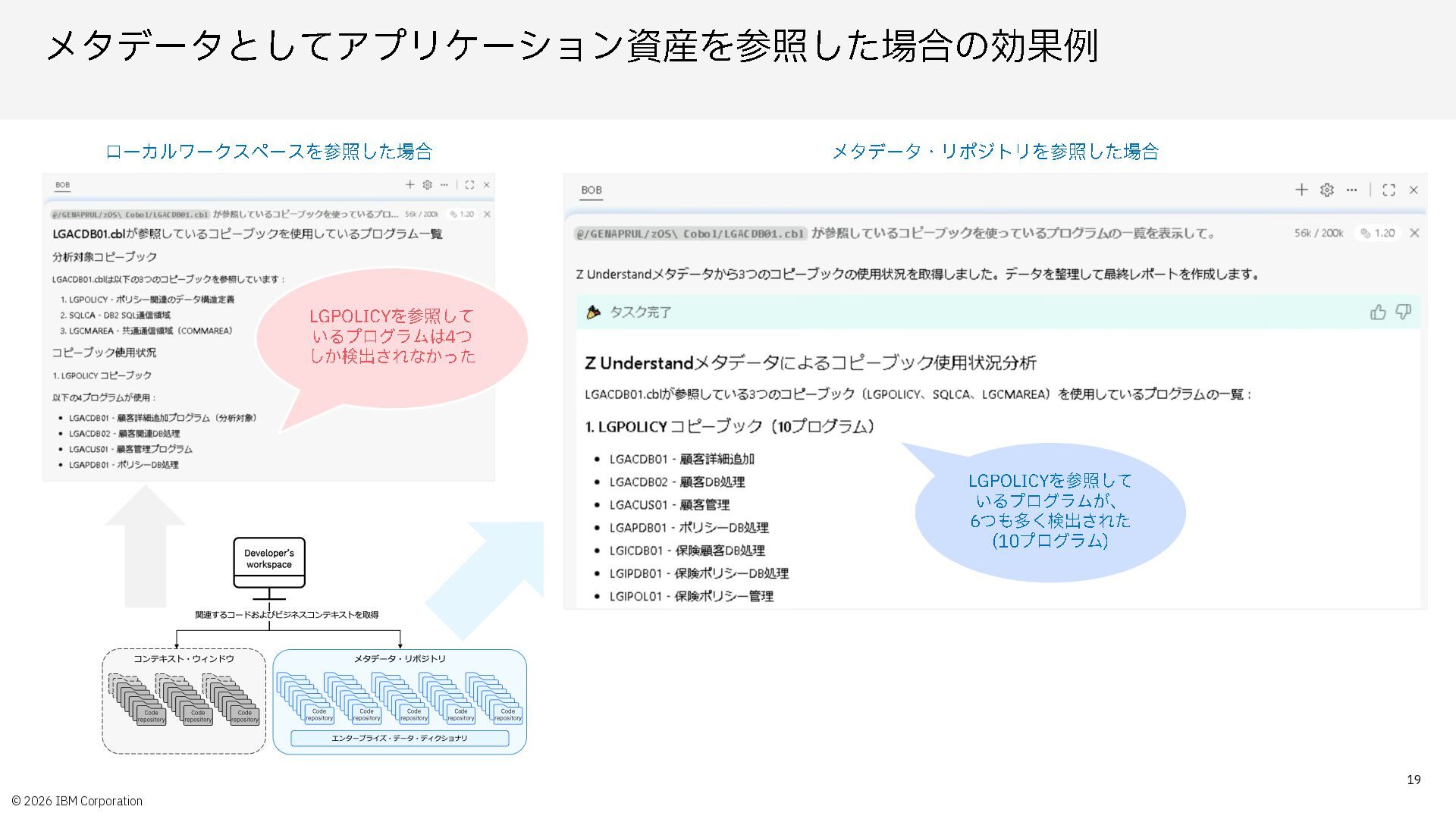Open the ellipsis menu in the local-workspace BOB panel
Screen dimensions: 1456x819
click(444, 184)
